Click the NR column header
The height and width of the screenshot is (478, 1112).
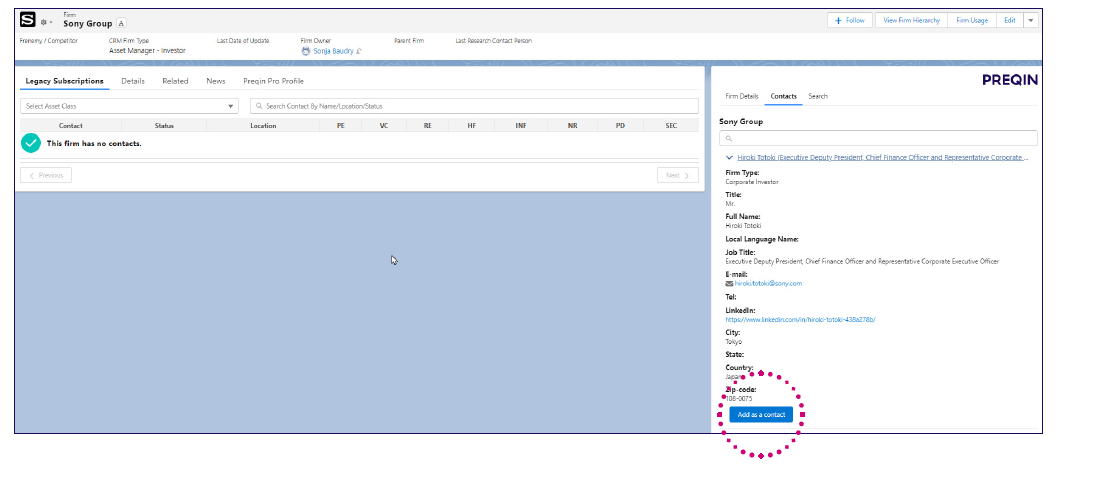pos(572,126)
